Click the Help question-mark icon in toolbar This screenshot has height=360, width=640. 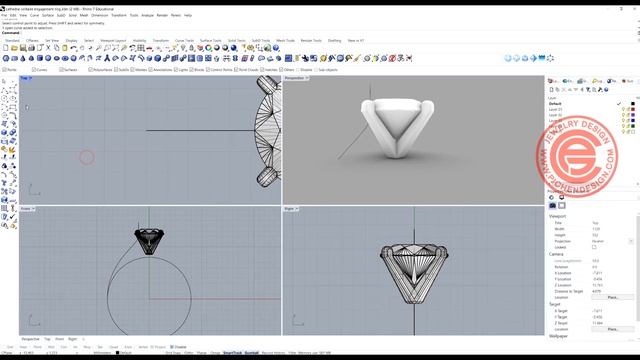click(x=276, y=48)
